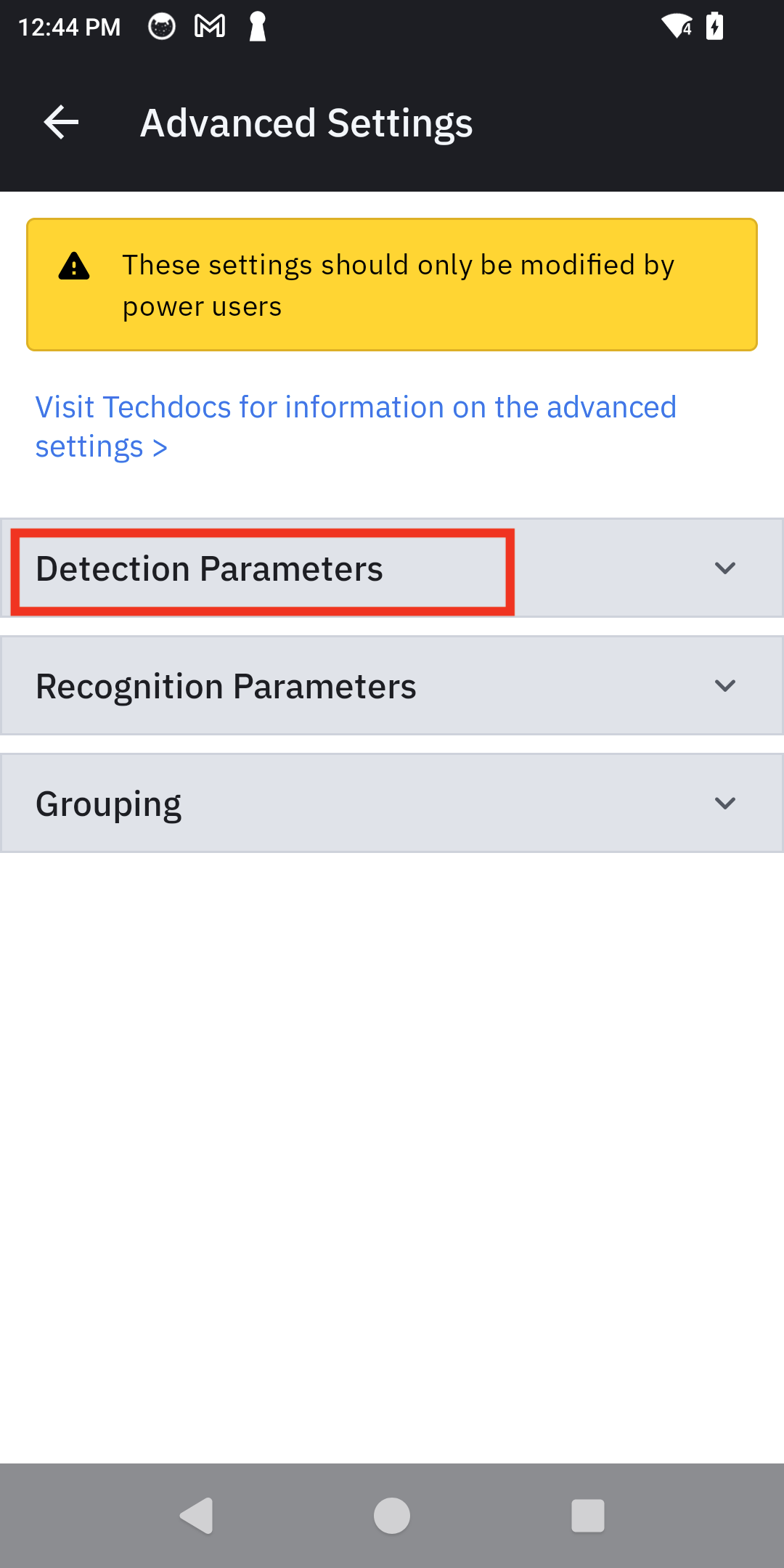Image resolution: width=784 pixels, height=1568 pixels.
Task: Expand the Grouping section chevron
Action: point(725,804)
